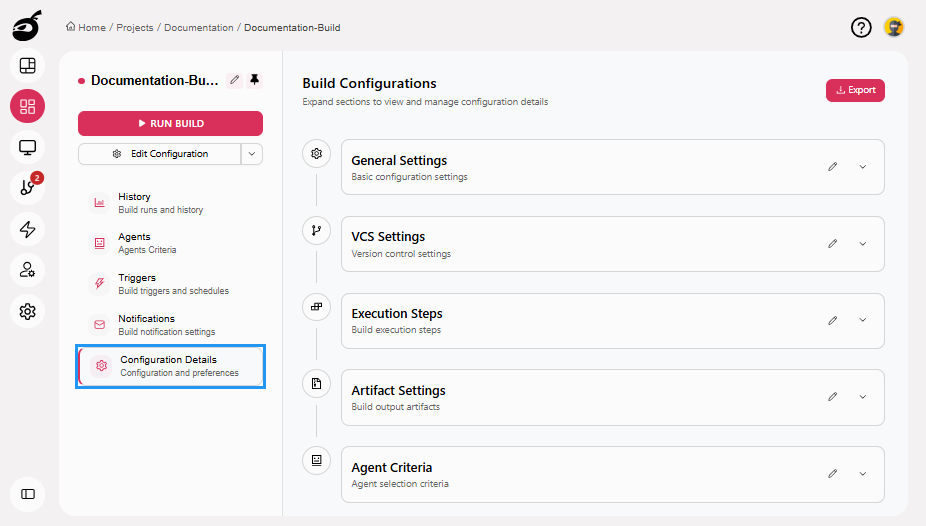Pin the Documentation-Build configuration
Viewport: 926px width, 526px height.
tap(255, 80)
